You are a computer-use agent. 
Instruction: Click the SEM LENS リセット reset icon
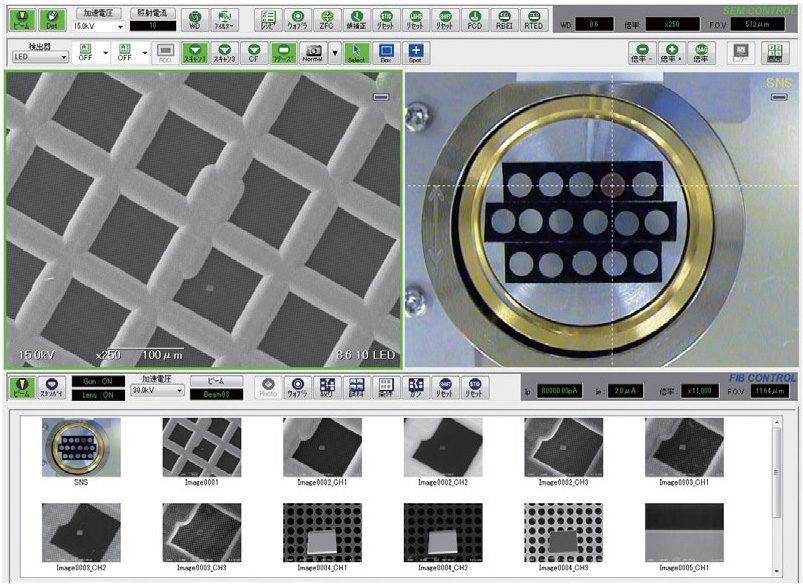[x=415, y=20]
